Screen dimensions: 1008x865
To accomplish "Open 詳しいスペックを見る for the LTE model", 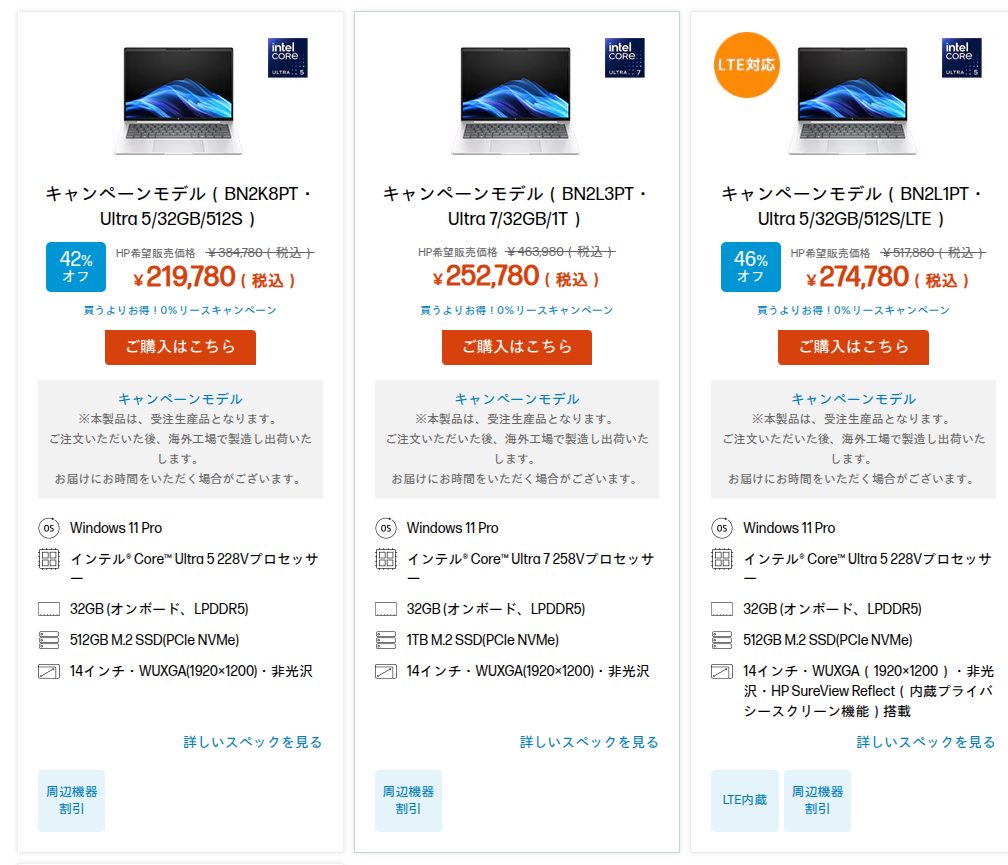I will click(x=926, y=742).
